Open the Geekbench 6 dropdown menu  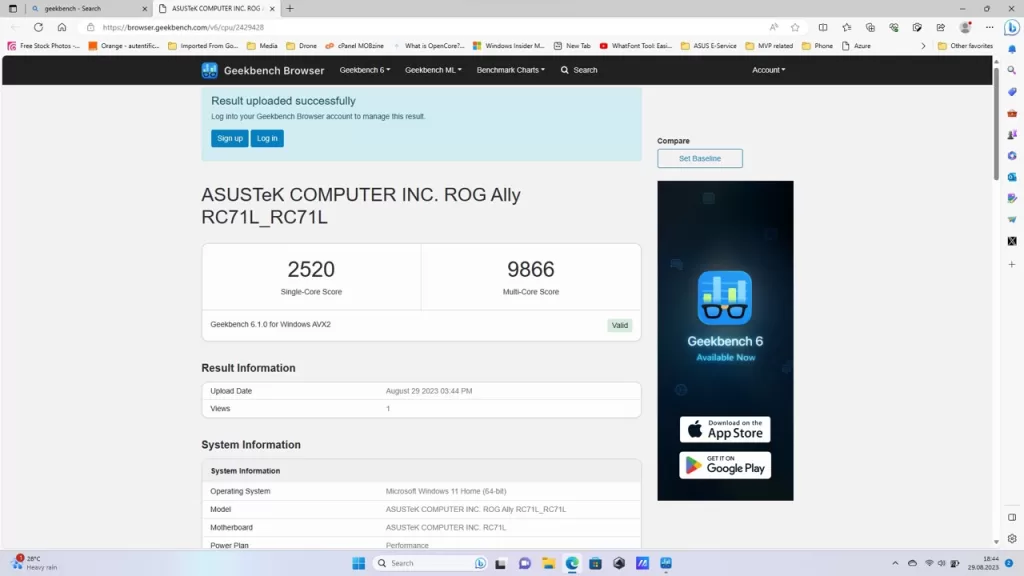(x=364, y=70)
